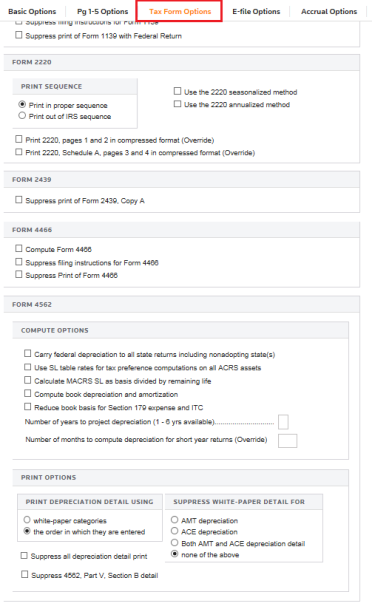Check Calculate MACRS SL as basis divided
This screenshot has width=372, height=609.
click(x=28, y=380)
